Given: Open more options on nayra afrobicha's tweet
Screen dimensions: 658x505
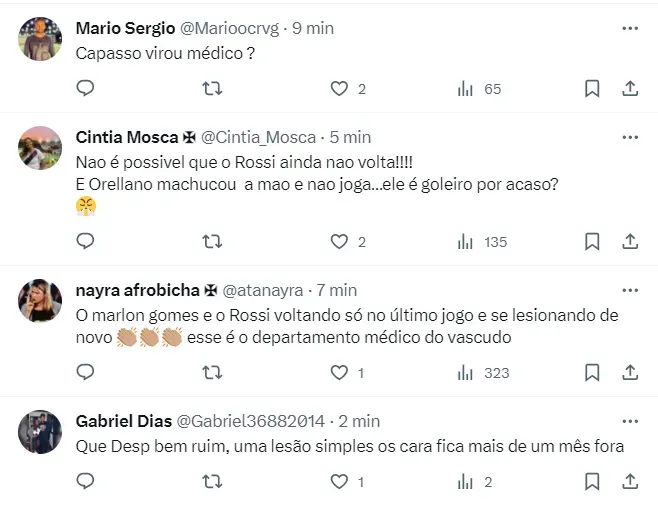Looking at the screenshot, I should click(x=630, y=290).
